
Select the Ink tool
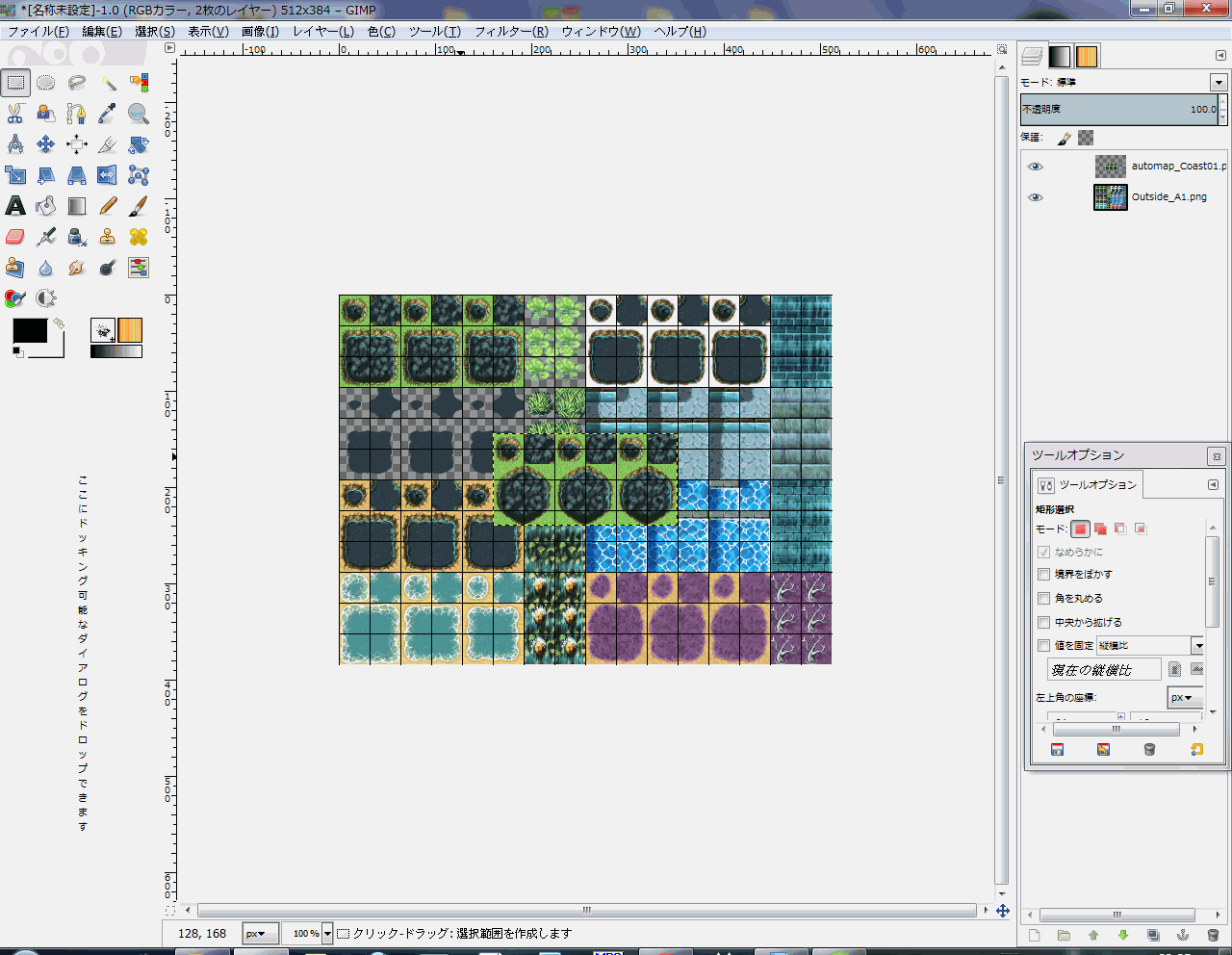77,237
